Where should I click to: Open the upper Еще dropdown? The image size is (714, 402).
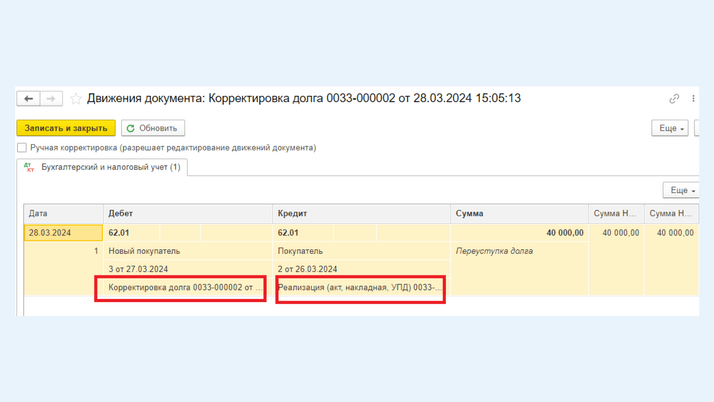coord(670,128)
